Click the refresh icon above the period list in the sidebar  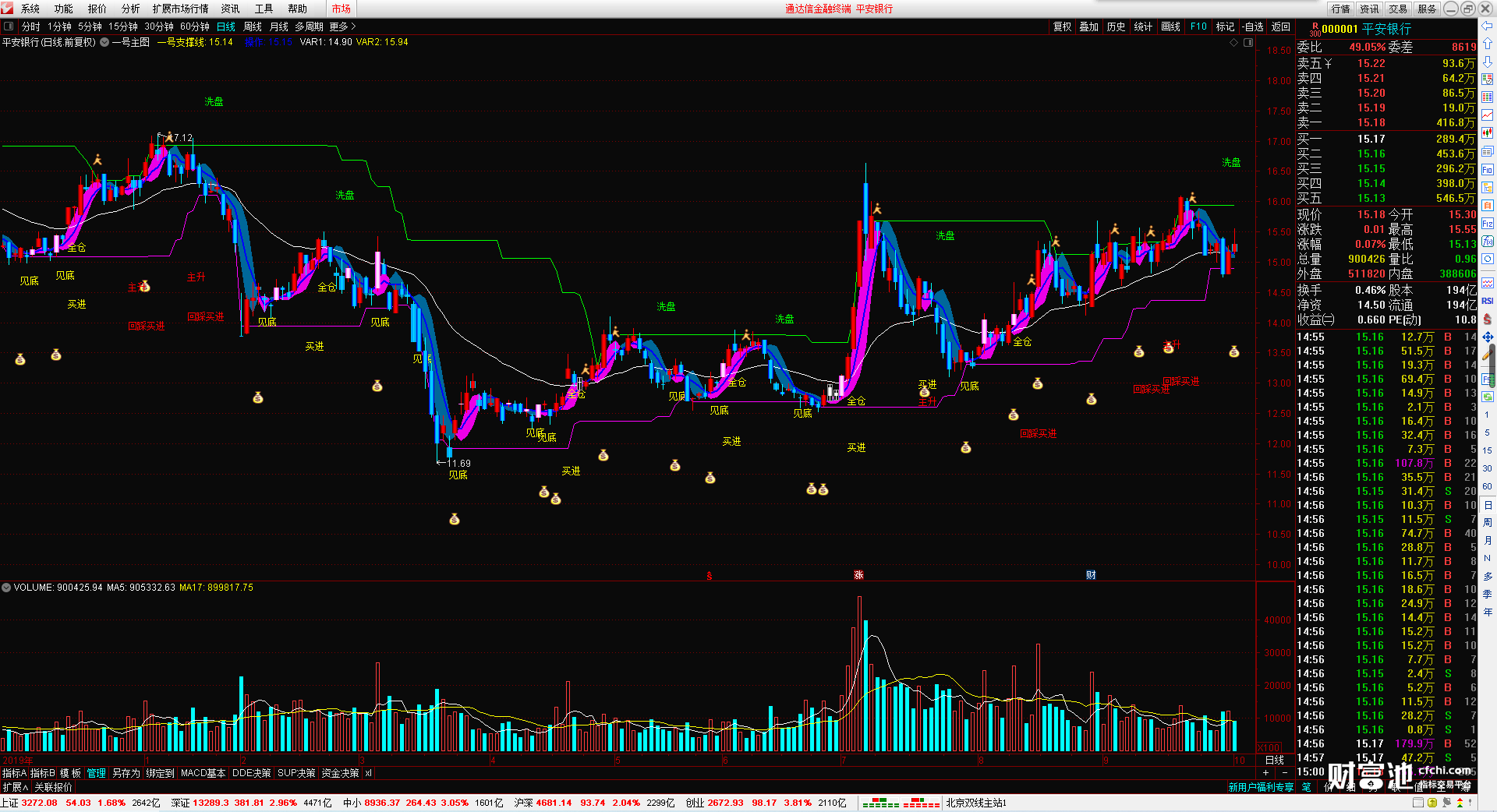pyautogui.click(x=1488, y=397)
